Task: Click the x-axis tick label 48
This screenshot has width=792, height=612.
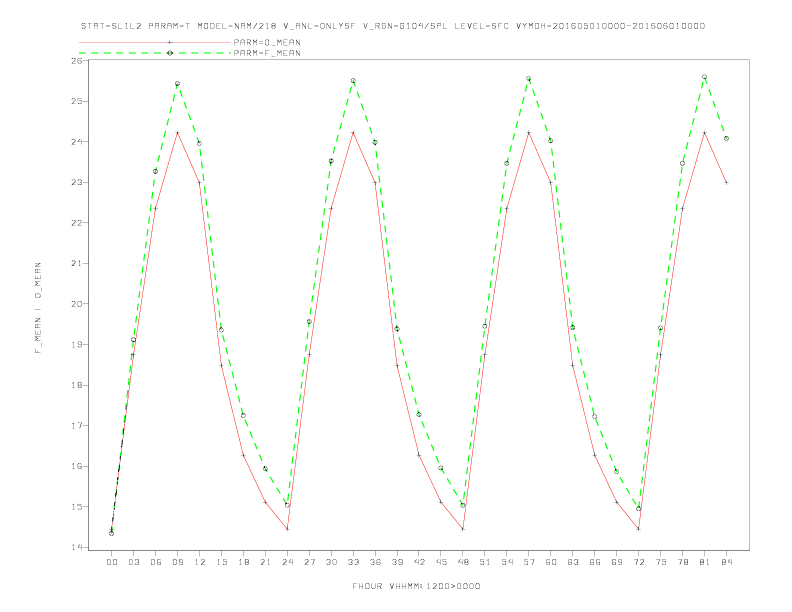Action: click(463, 562)
